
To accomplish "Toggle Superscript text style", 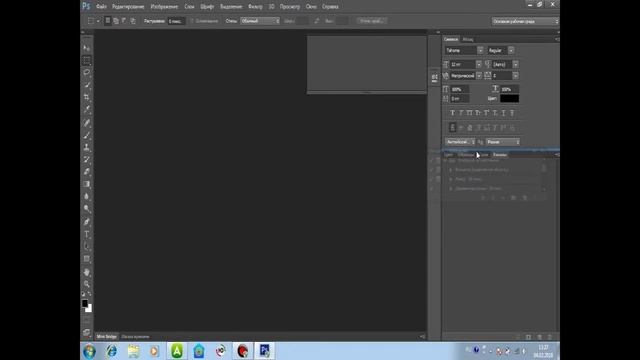I will (487, 113).
